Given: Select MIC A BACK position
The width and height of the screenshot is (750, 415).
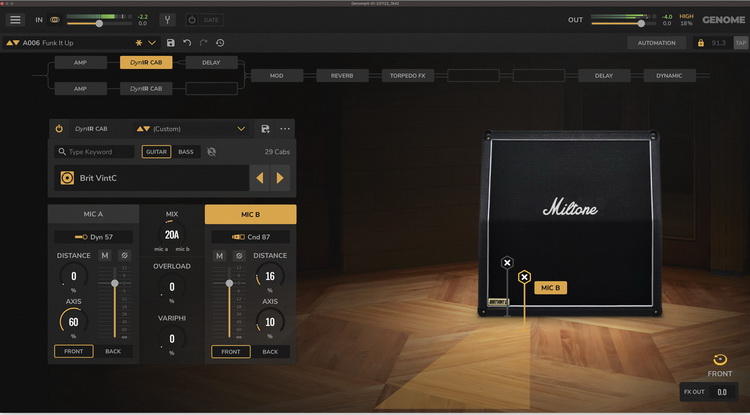Looking at the screenshot, I should 113,351.
